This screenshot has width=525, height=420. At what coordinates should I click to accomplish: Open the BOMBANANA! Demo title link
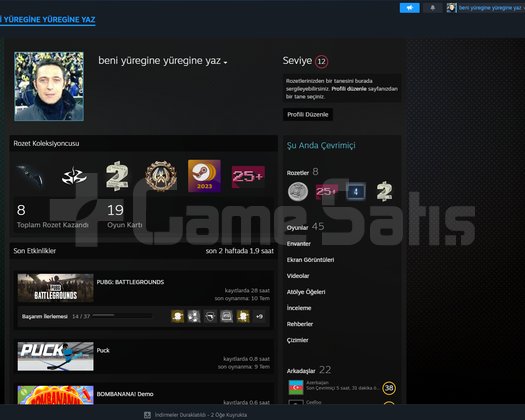(125, 394)
